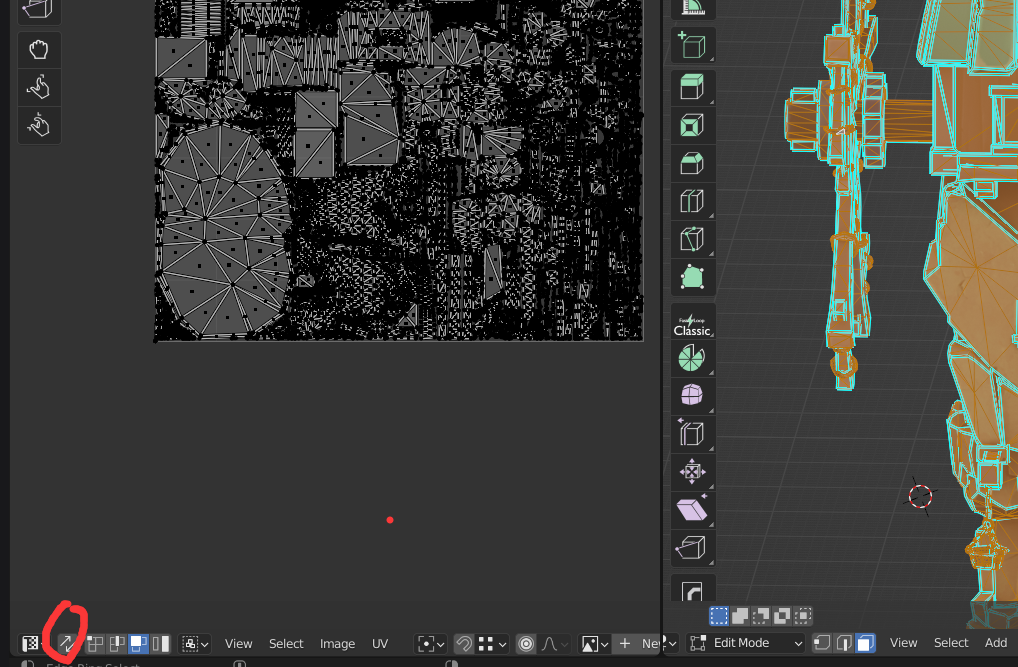Select the Relax sculpt tool in UV editor

pyautogui.click(x=39, y=87)
